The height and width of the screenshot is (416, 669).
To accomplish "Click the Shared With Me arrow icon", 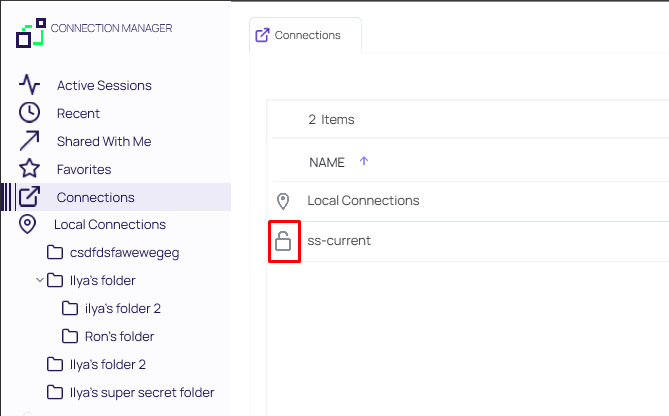I will click(x=29, y=141).
